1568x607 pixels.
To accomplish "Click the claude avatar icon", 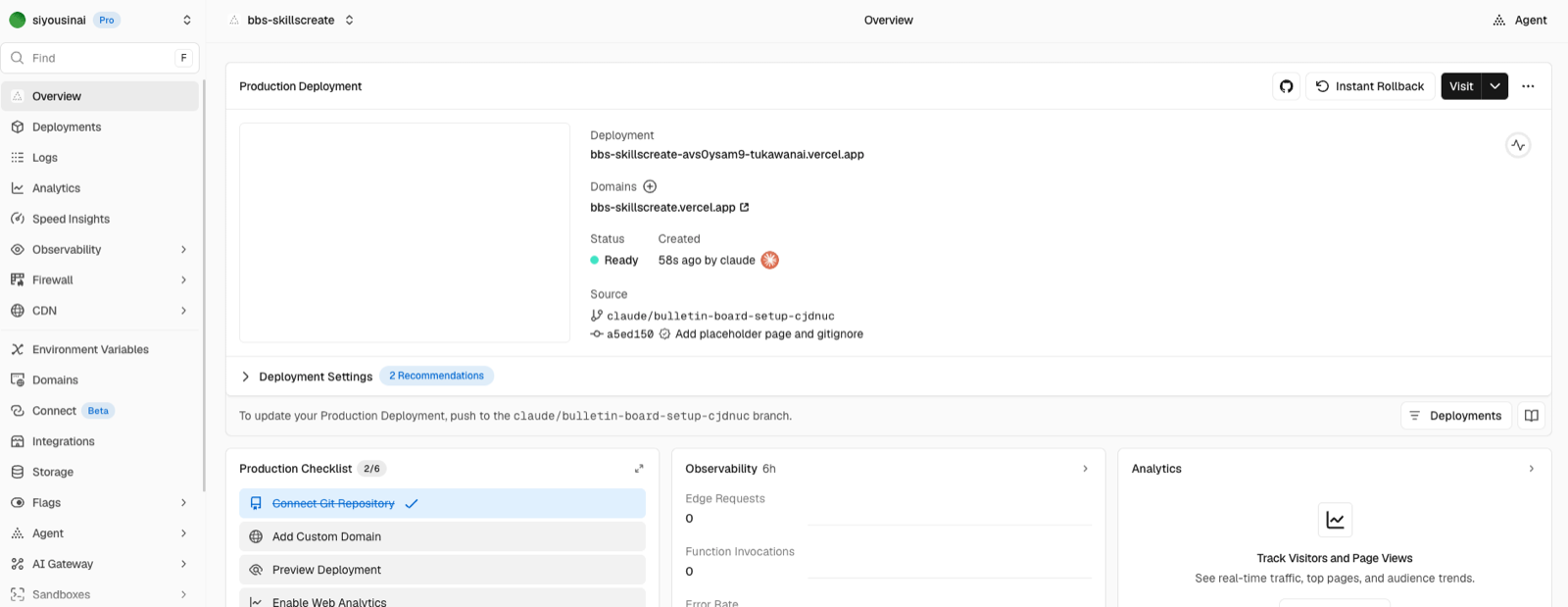I will pos(770,260).
